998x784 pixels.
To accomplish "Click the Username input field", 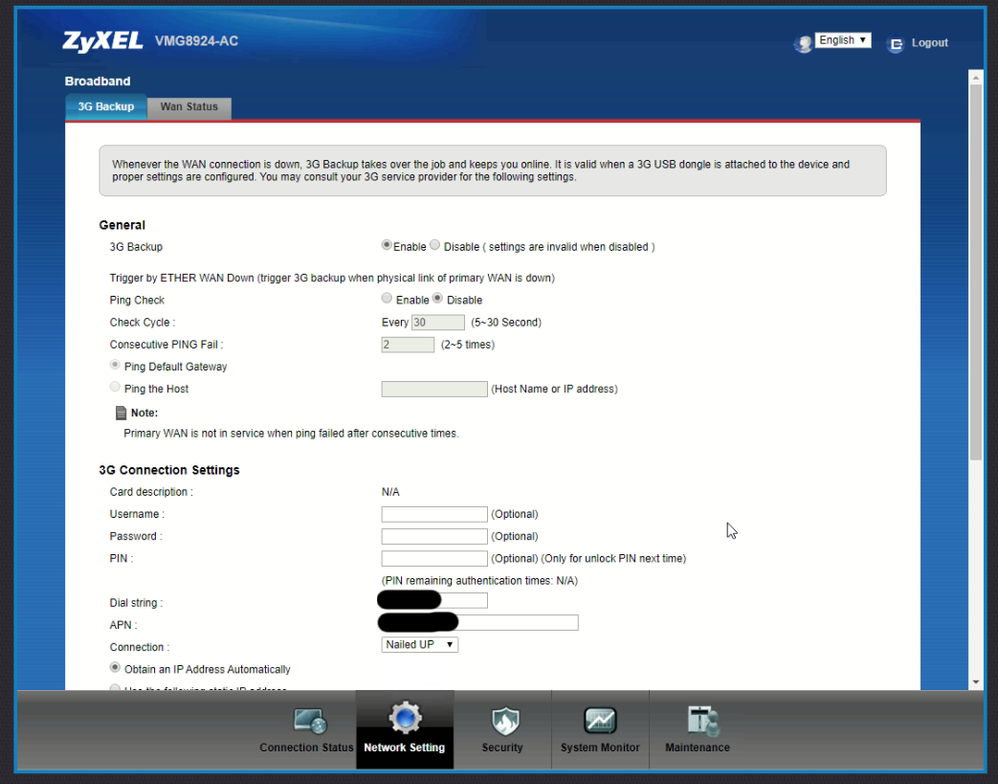I will tap(434, 514).
